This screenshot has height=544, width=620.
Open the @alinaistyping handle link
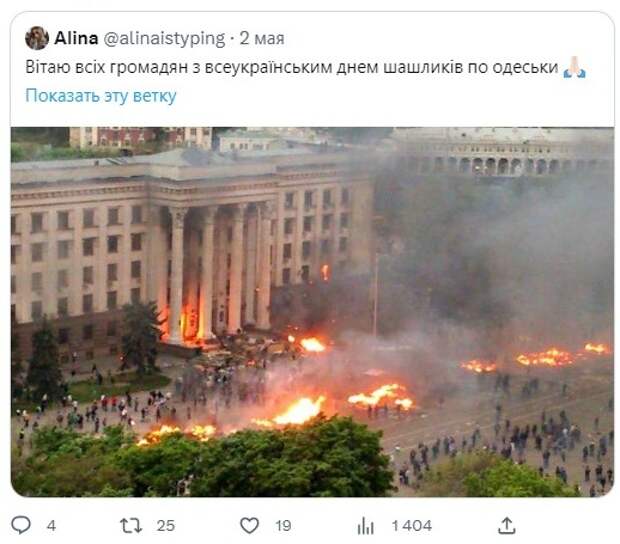[164, 39]
